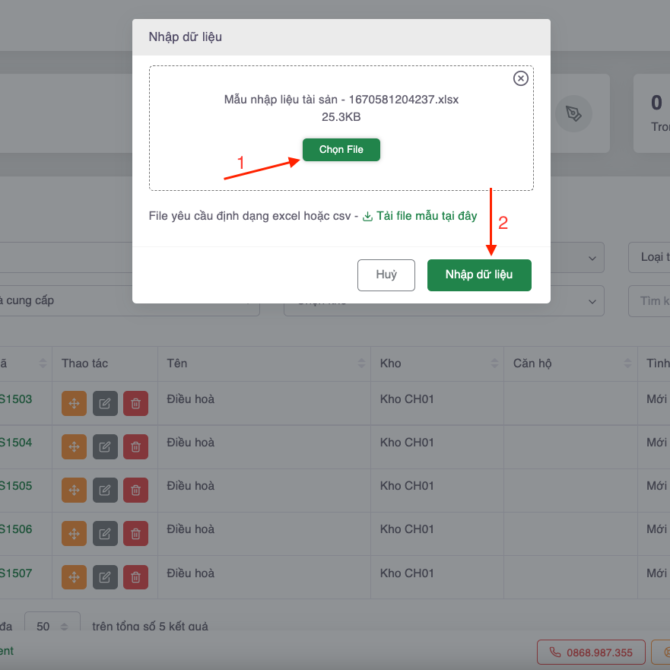Sort the table by the Tên column

pyautogui.click(x=356, y=363)
